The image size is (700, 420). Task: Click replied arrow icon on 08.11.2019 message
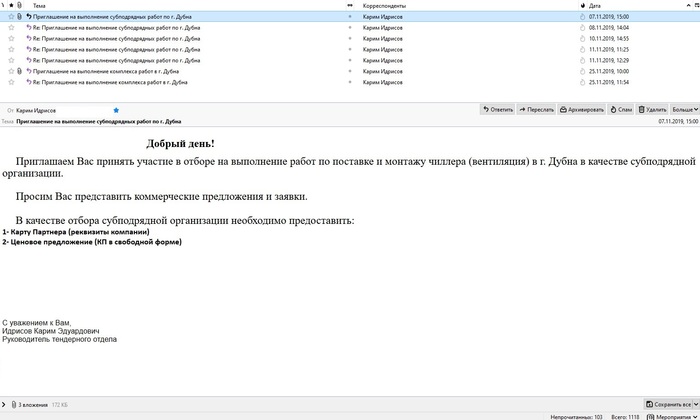(29, 27)
